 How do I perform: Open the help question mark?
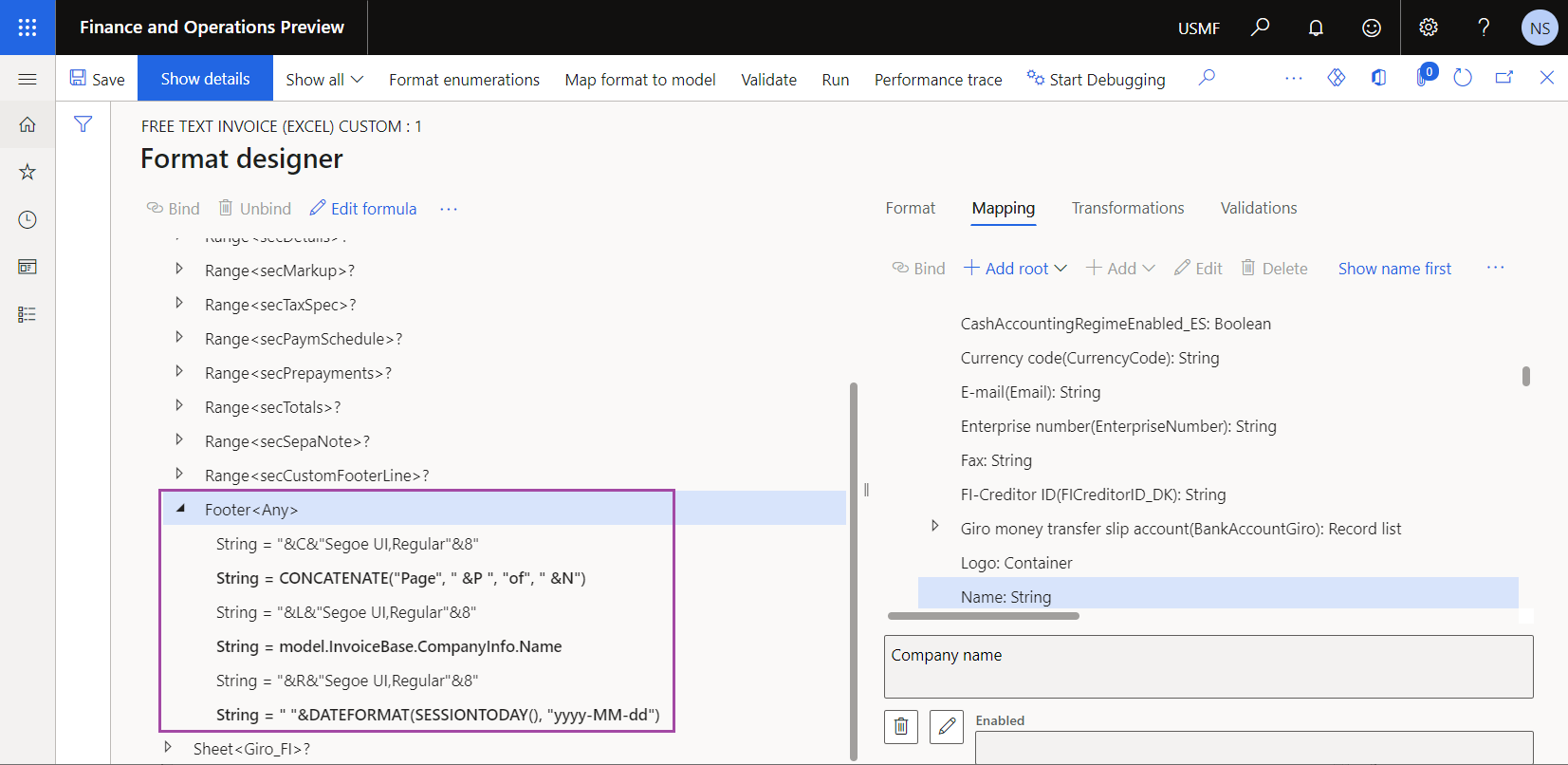point(1484,28)
